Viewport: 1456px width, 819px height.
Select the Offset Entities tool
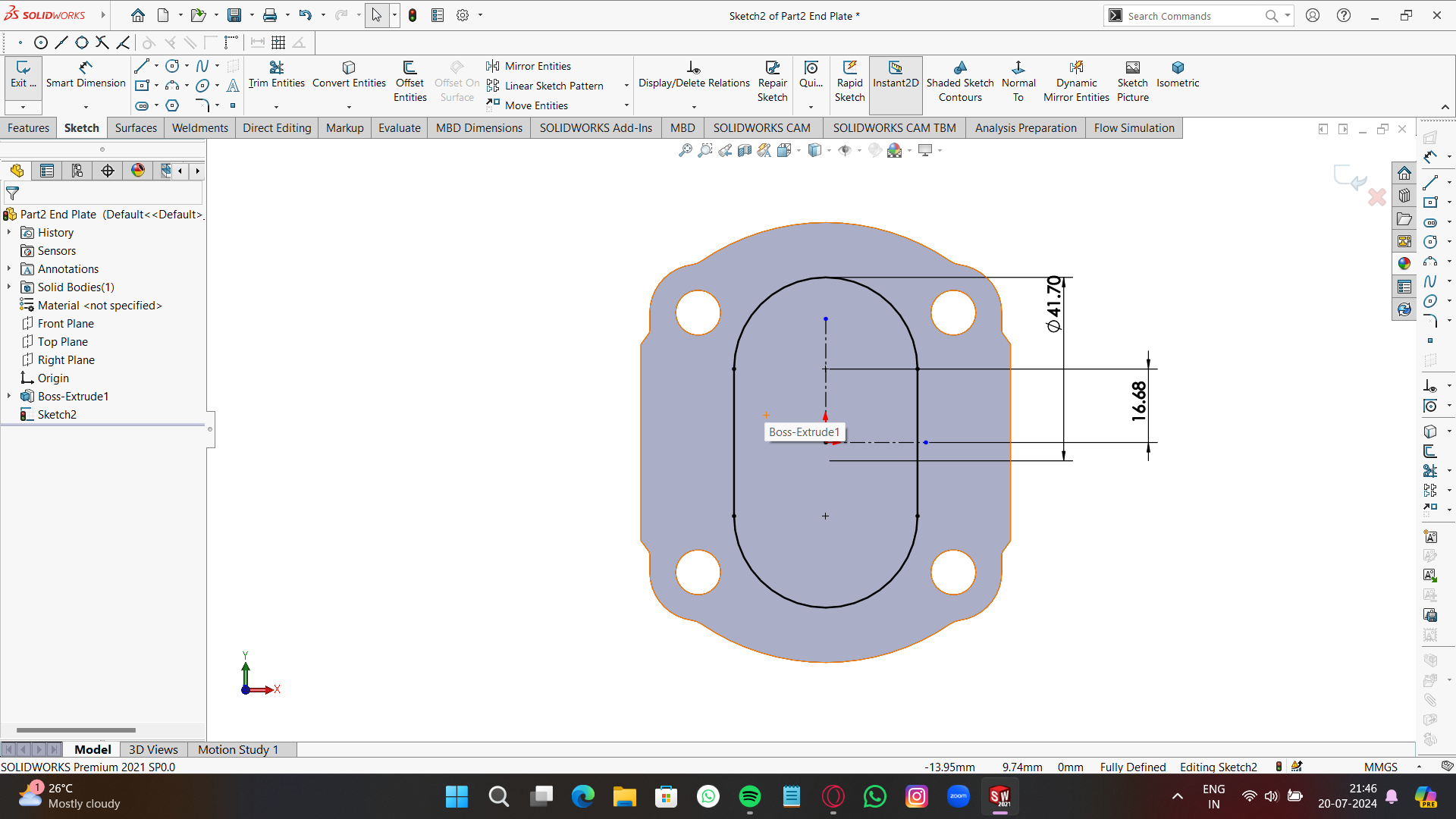pos(409,81)
